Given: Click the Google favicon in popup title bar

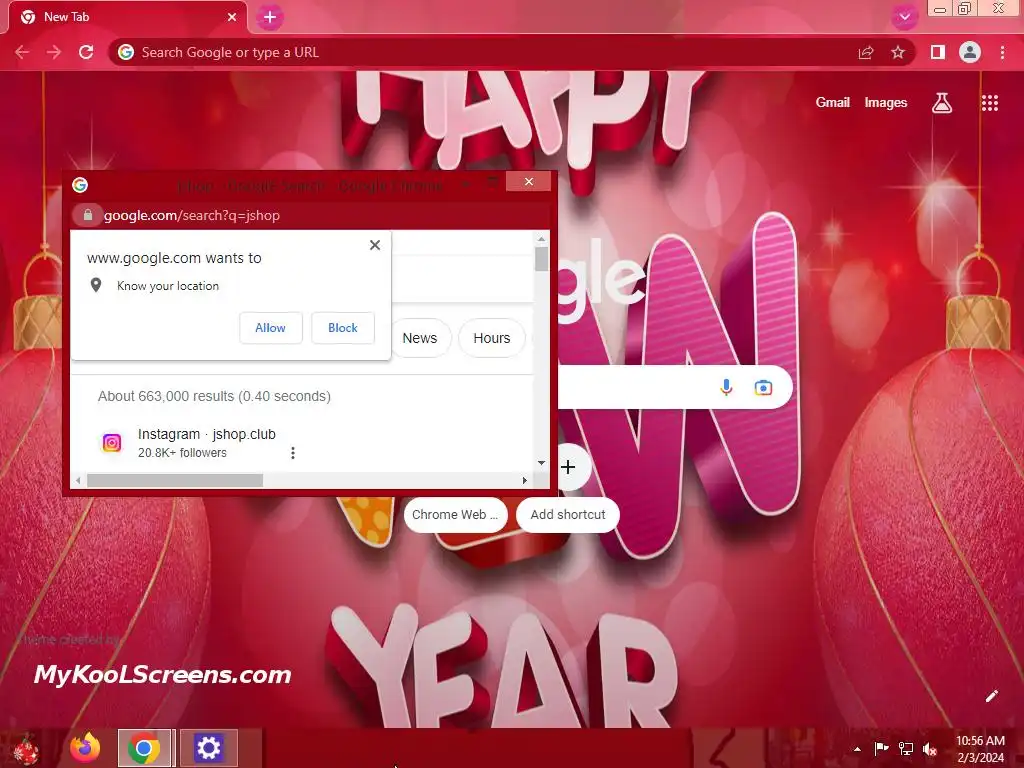Looking at the screenshot, I should tap(80, 185).
